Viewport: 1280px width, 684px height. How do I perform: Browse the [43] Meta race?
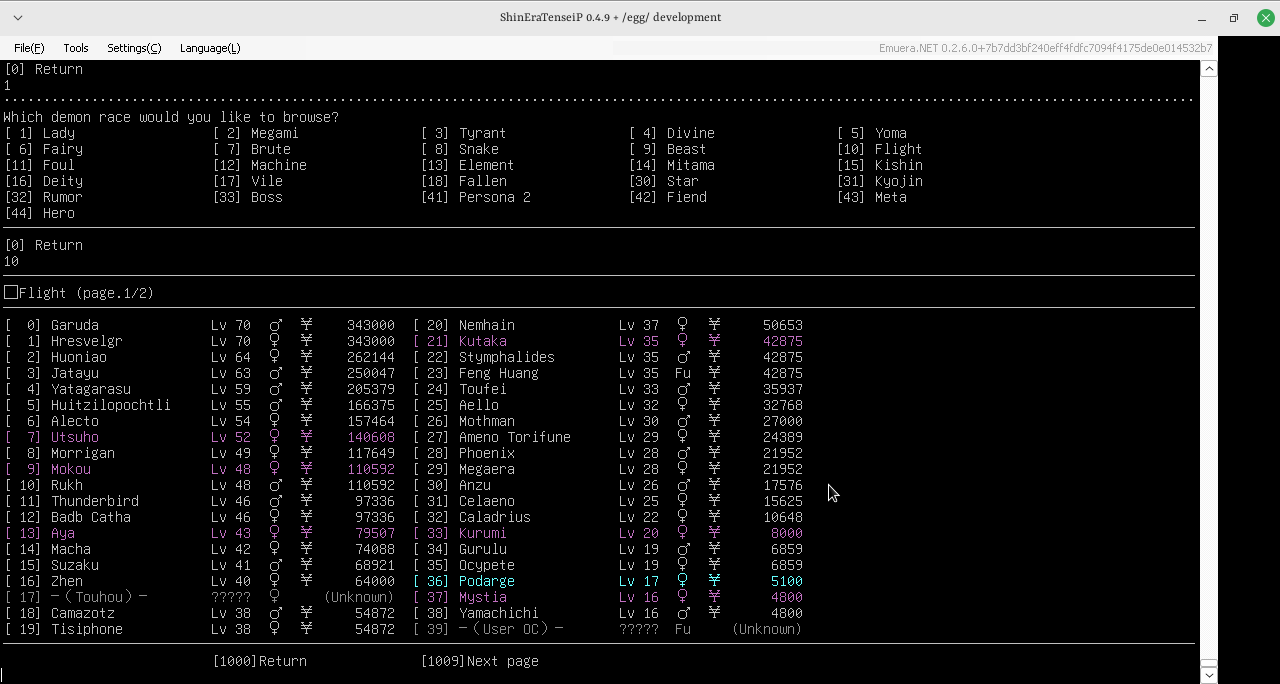pos(872,197)
